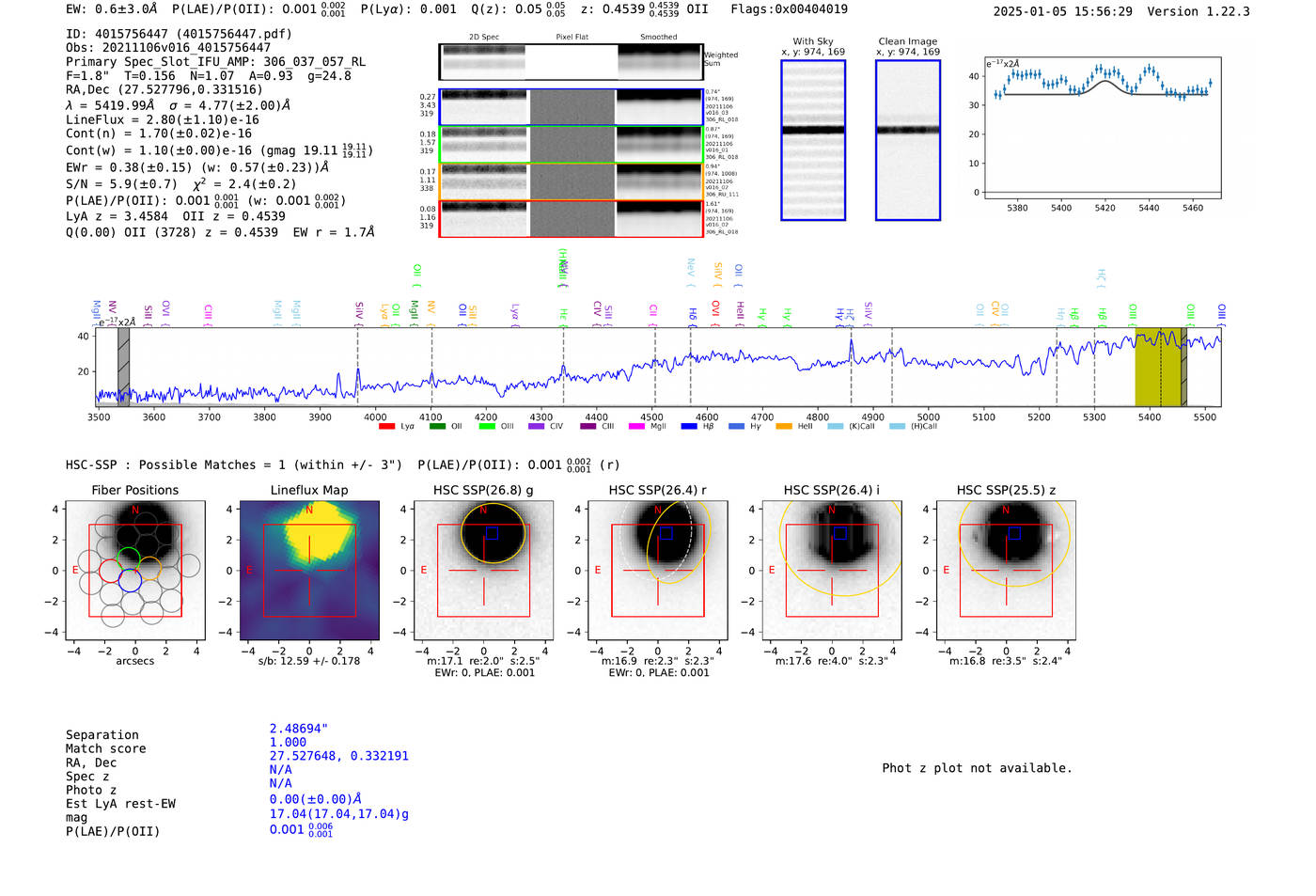Click the Smoothed column header

[658, 38]
